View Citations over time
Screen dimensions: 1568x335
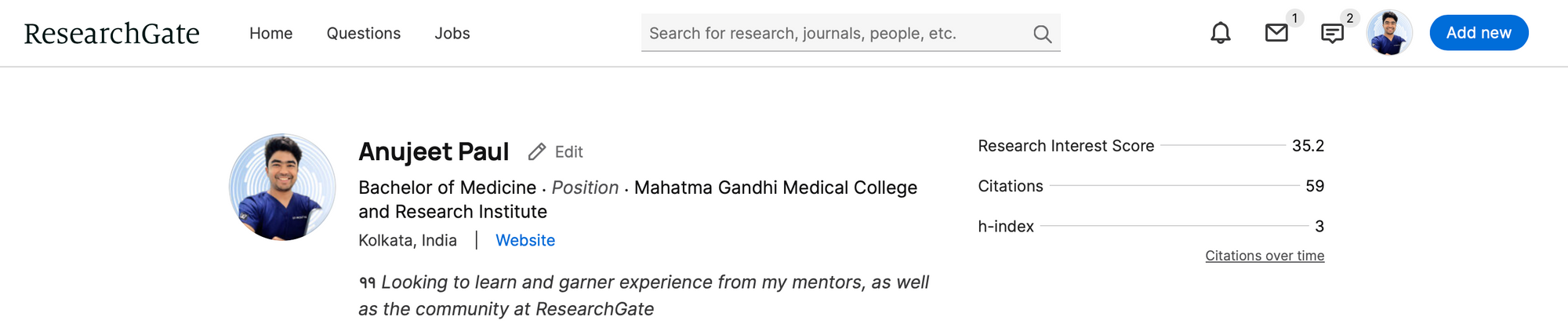1264,256
